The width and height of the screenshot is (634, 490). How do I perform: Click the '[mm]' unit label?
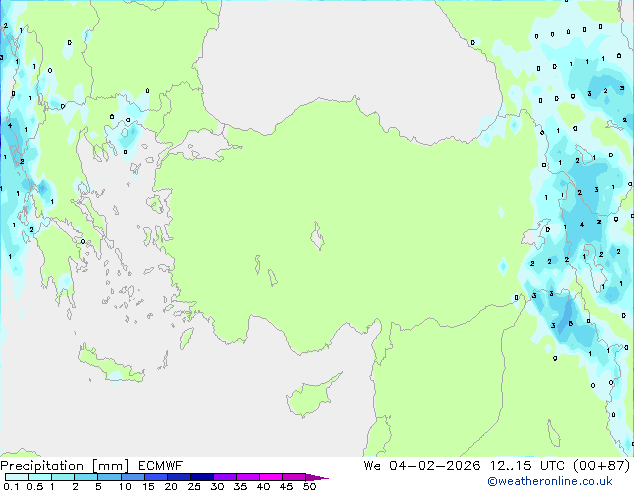tap(110, 466)
